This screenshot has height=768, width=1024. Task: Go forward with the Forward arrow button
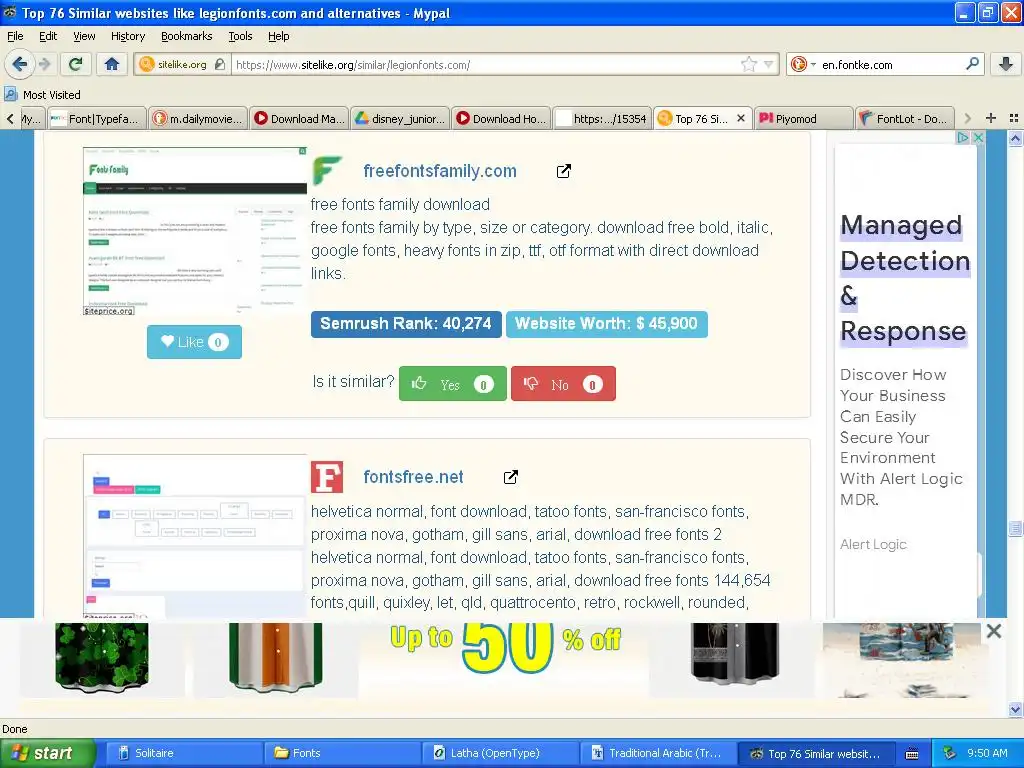45,64
